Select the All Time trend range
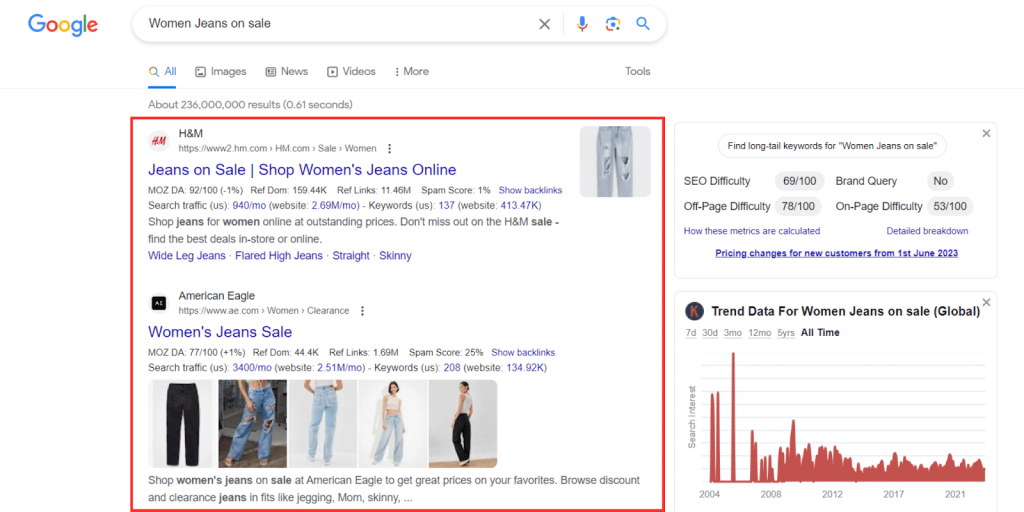Screen dimensions: 1024x512 click(x=820, y=333)
